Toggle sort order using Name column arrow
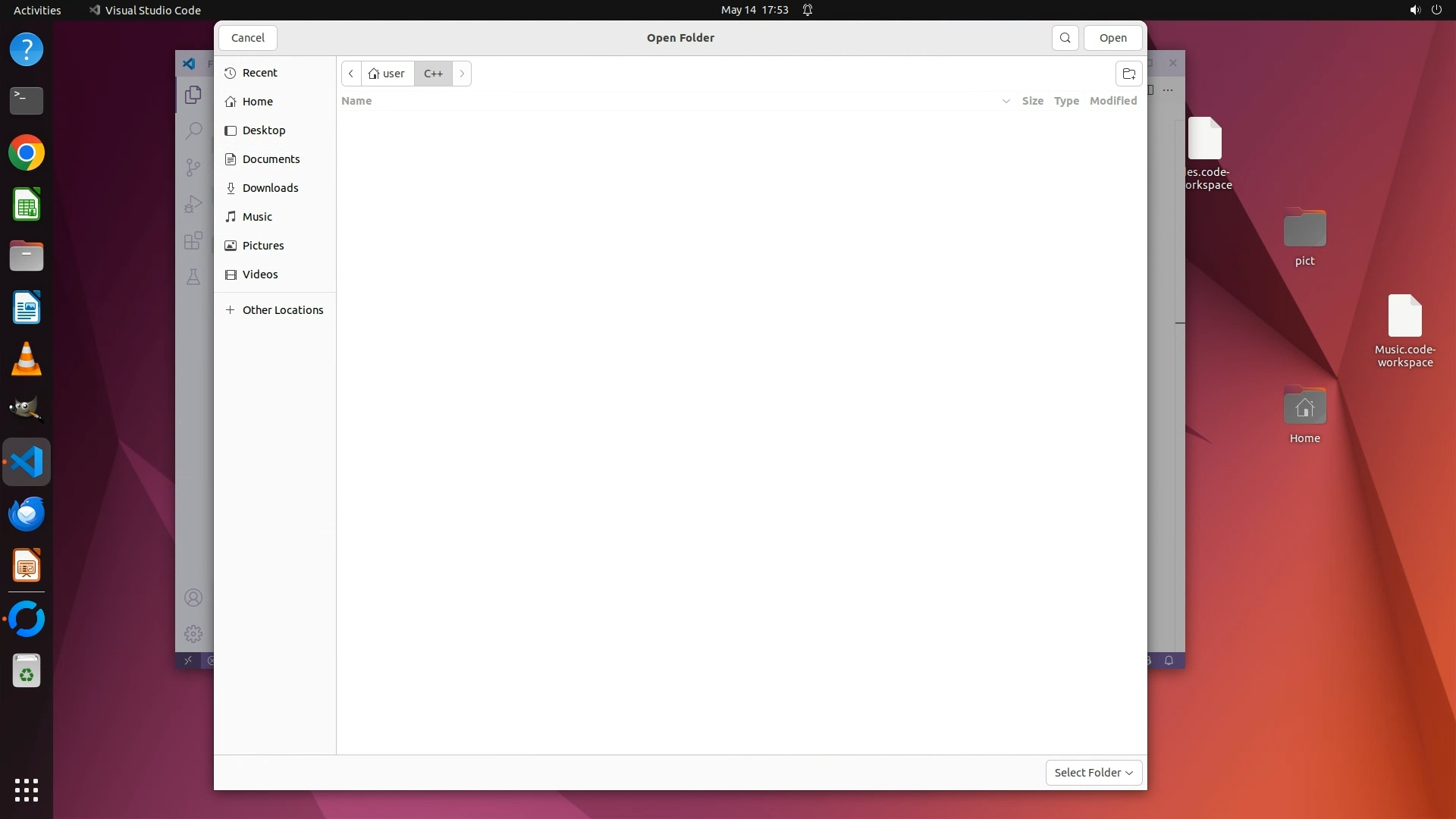 1006,101
